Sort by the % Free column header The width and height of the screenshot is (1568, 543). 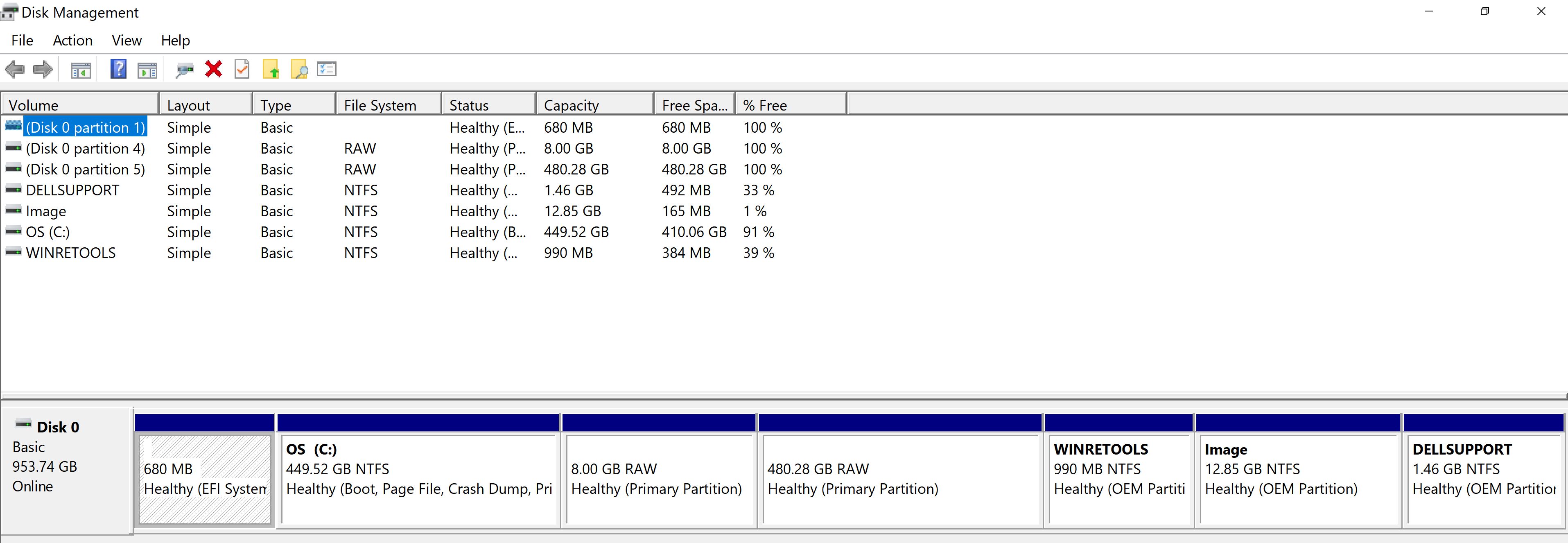pos(791,105)
